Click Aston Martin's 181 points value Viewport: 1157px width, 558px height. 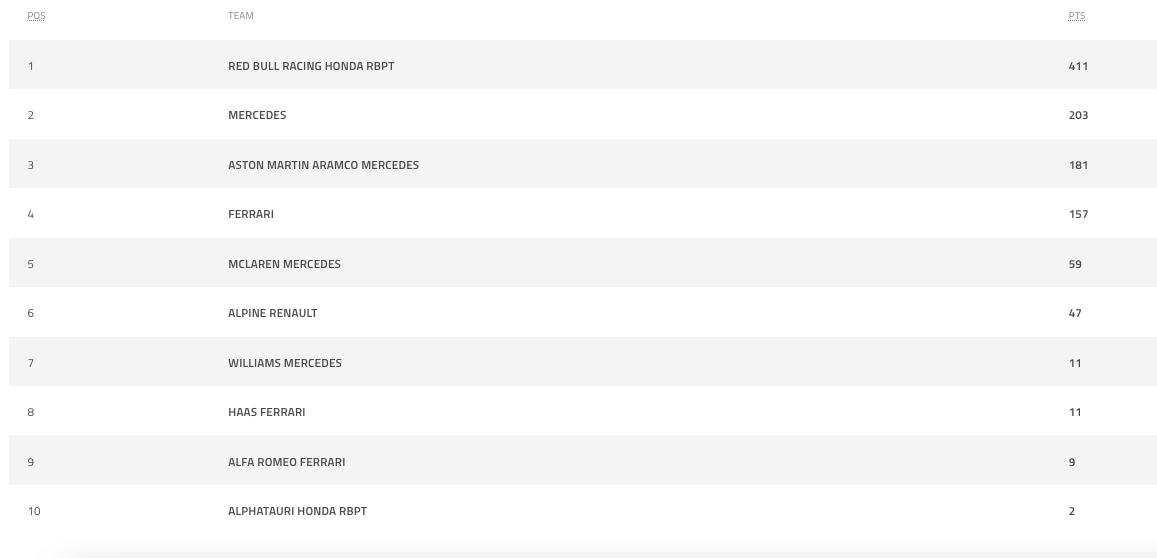point(1078,165)
